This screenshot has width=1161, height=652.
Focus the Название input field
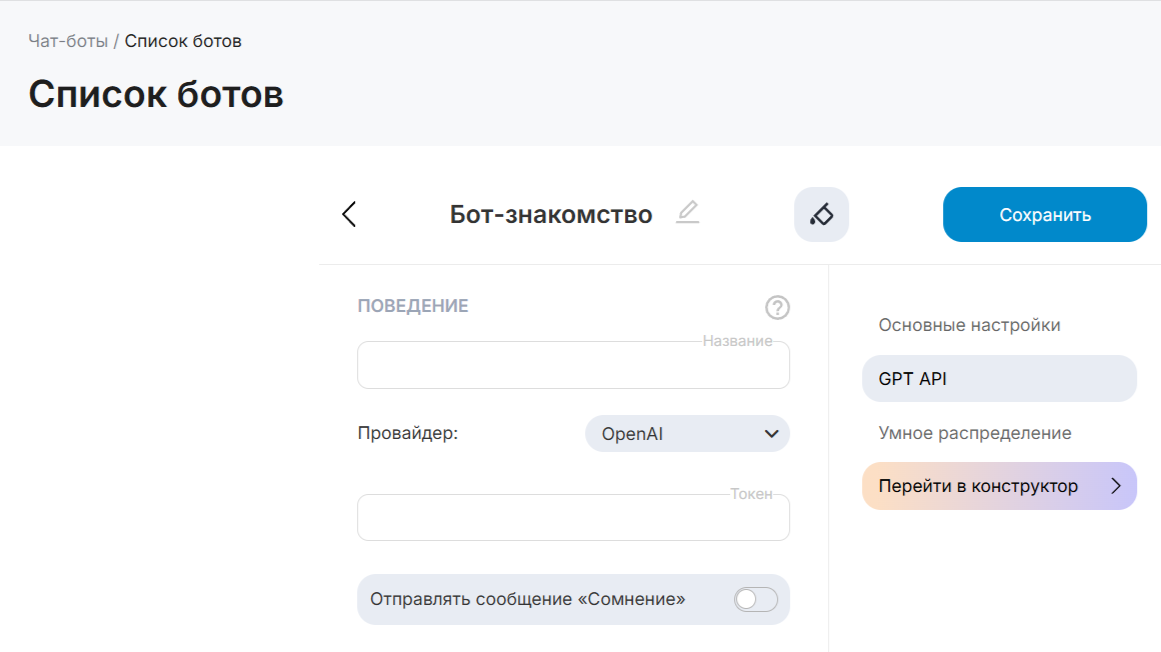click(x=573, y=367)
